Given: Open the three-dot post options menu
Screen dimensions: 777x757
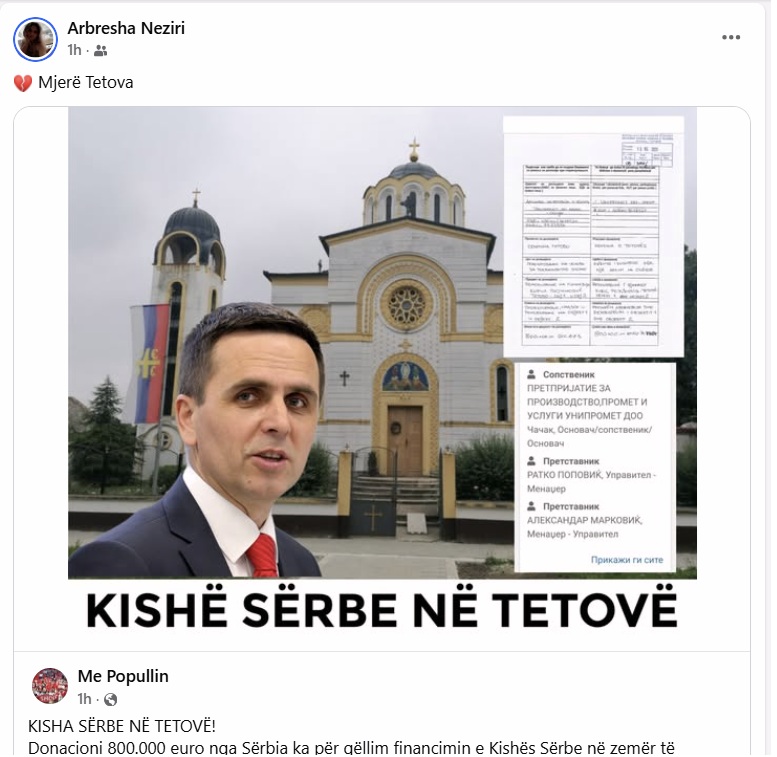Looking at the screenshot, I should pyautogui.click(x=731, y=37).
